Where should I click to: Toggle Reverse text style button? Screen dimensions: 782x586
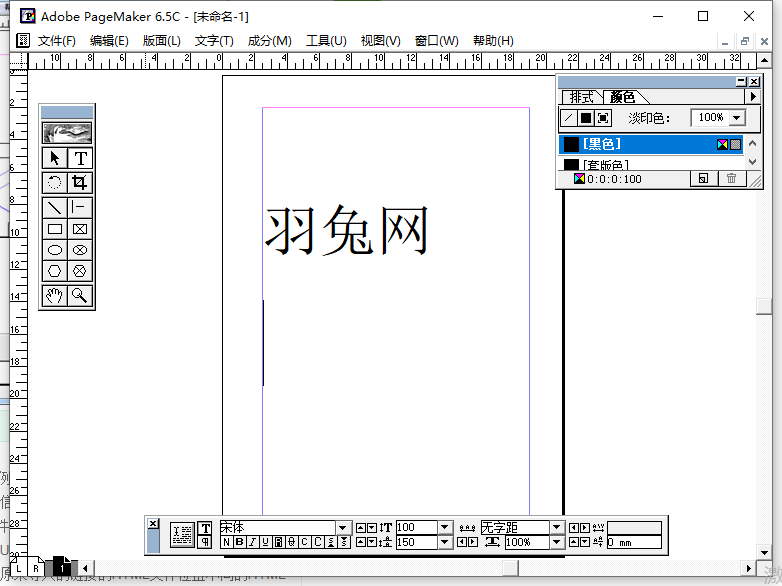click(278, 542)
